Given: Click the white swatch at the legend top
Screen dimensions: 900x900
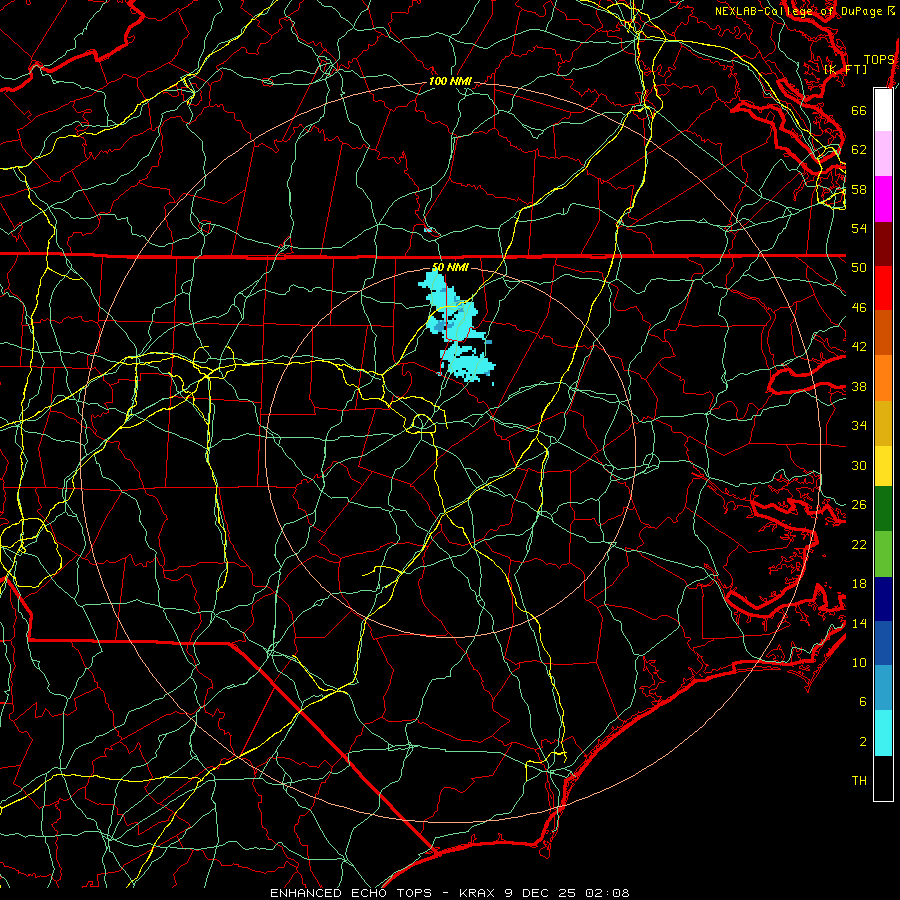Looking at the screenshot, I should click(883, 110).
